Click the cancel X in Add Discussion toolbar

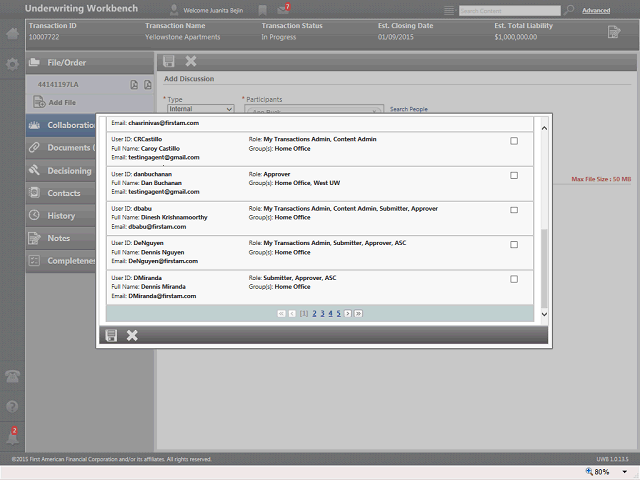point(191,61)
